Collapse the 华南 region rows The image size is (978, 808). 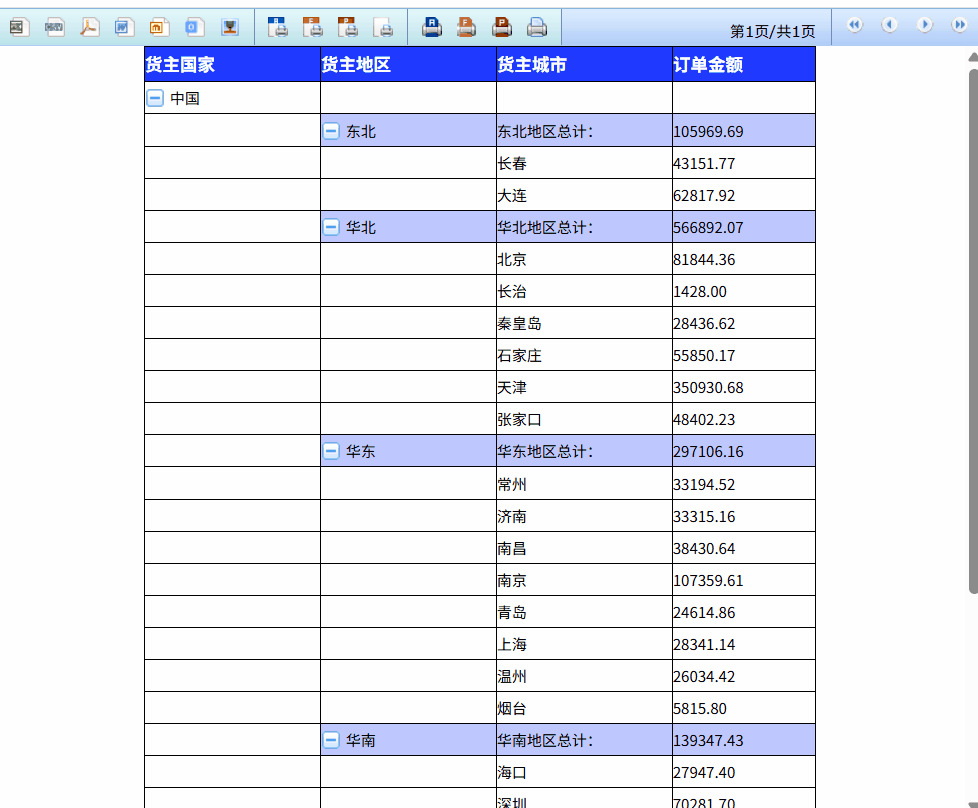coord(331,740)
